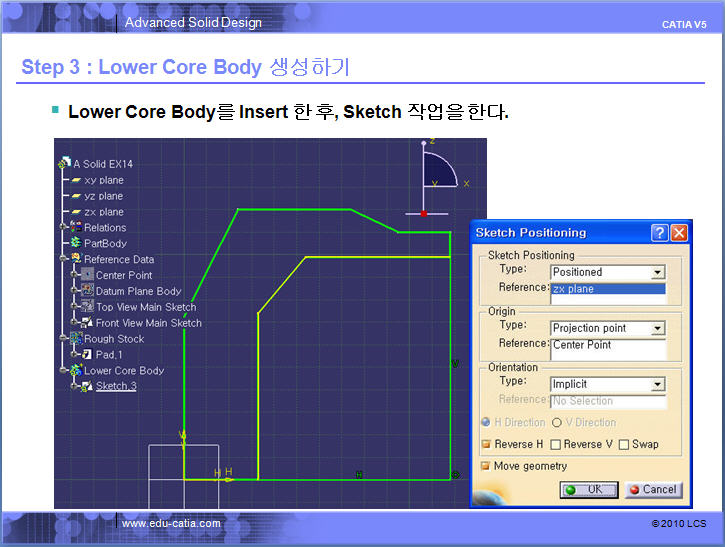The height and width of the screenshot is (547, 725).
Task: Expand the Datum Plane Body node
Action: tap(74, 290)
